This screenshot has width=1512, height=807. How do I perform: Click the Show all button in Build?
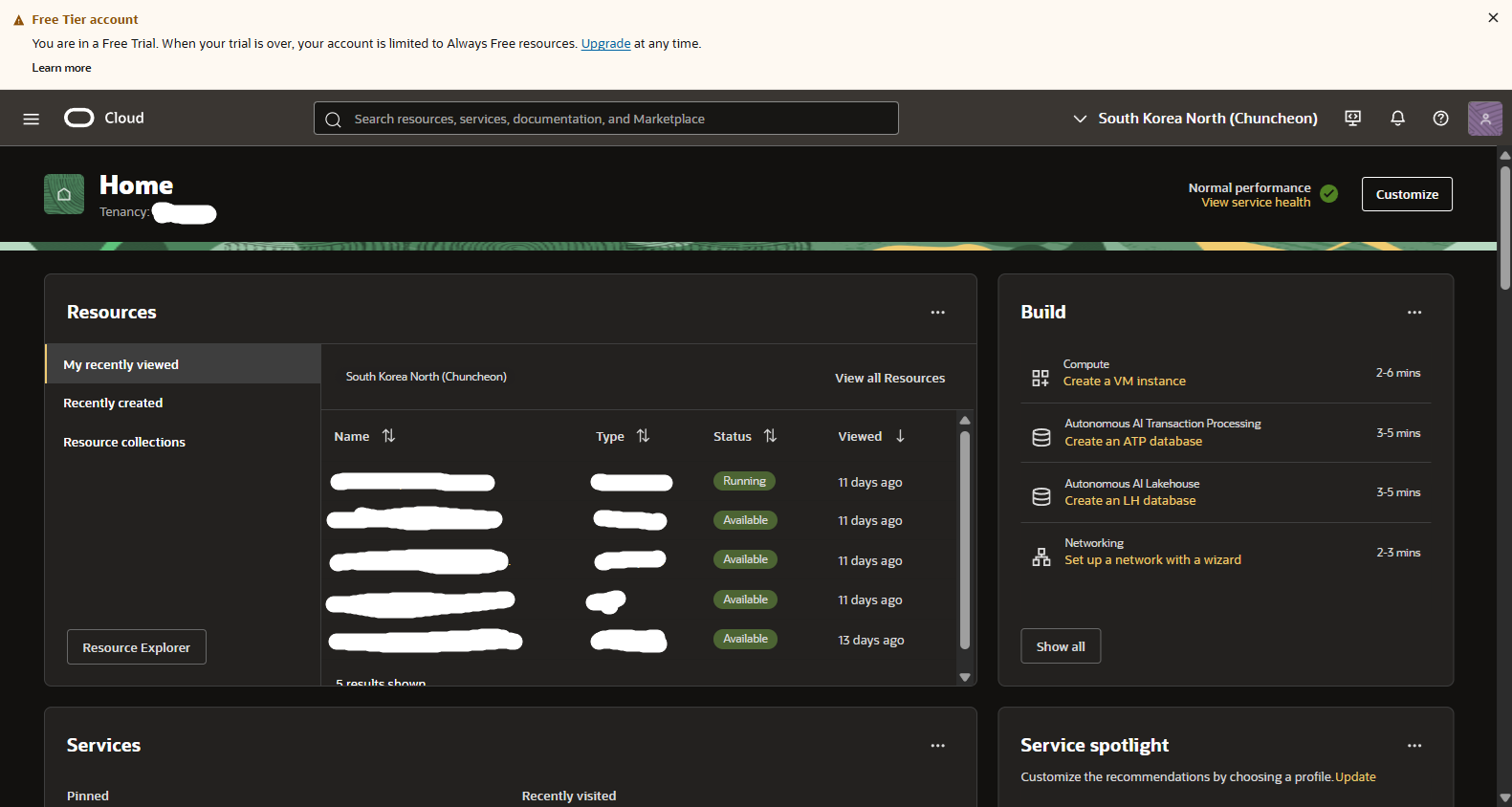pos(1061,646)
